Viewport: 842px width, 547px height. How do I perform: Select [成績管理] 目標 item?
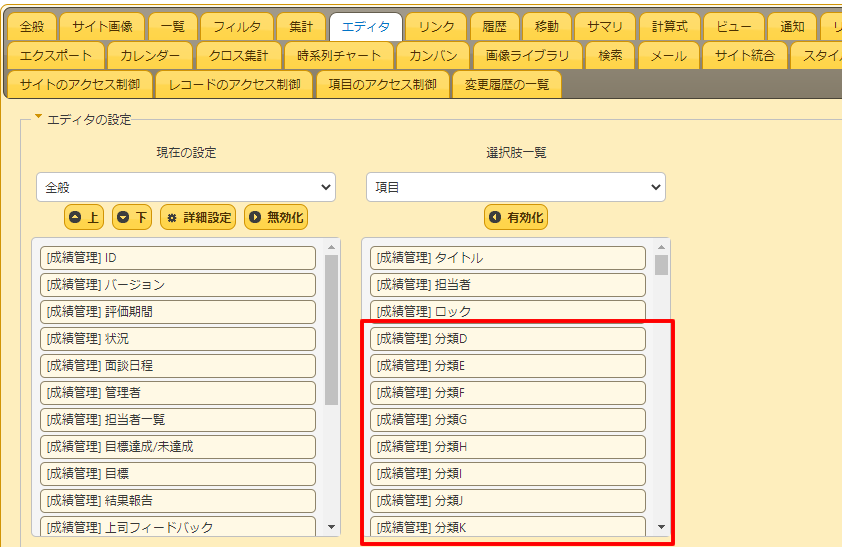click(178, 474)
